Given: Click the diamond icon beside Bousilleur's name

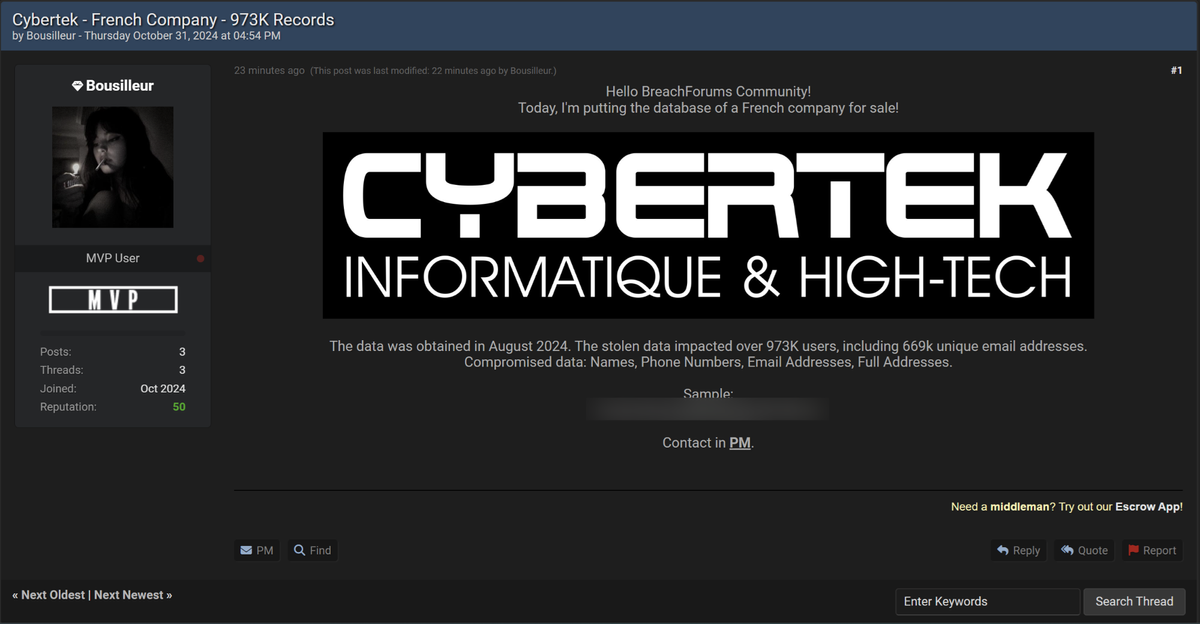Looking at the screenshot, I should click(x=78, y=85).
